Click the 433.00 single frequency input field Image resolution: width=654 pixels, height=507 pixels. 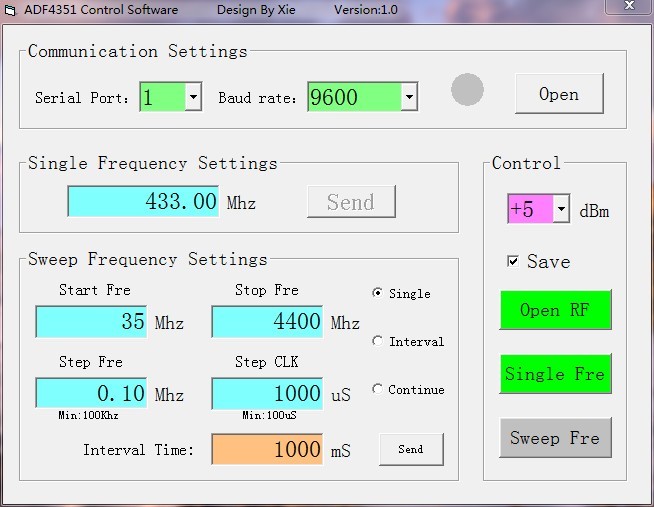(144, 202)
